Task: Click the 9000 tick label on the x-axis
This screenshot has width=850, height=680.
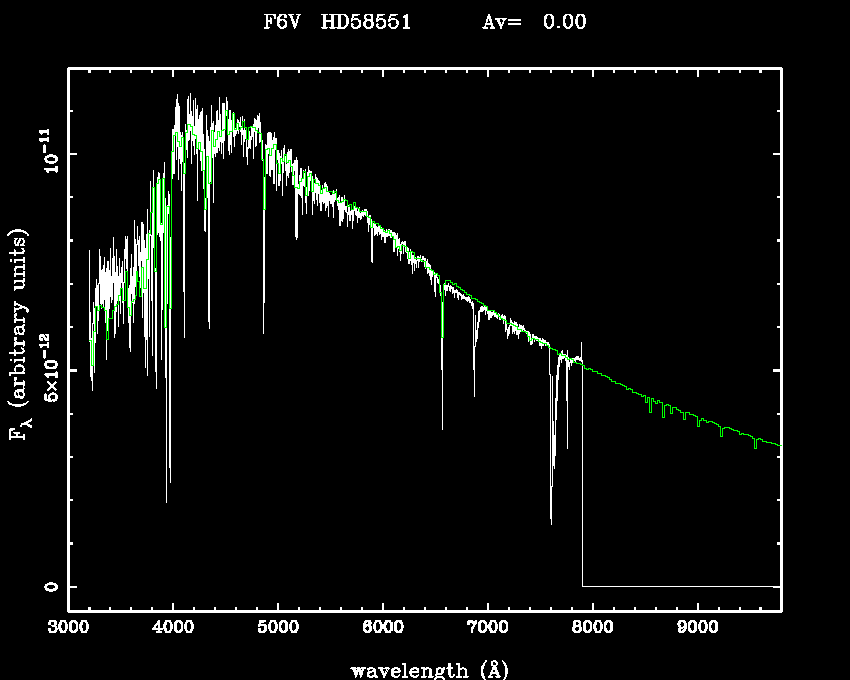Action: 697,628
